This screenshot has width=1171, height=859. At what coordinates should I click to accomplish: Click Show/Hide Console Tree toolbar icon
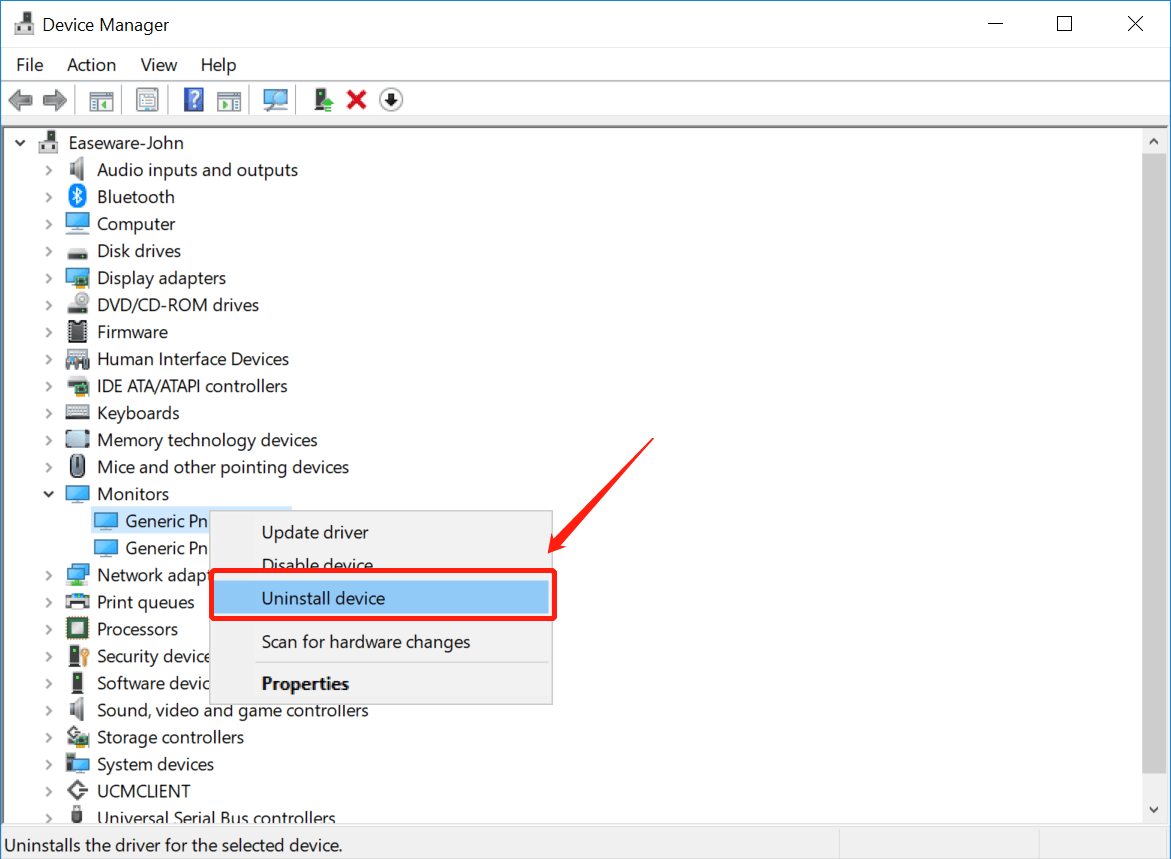(101, 100)
